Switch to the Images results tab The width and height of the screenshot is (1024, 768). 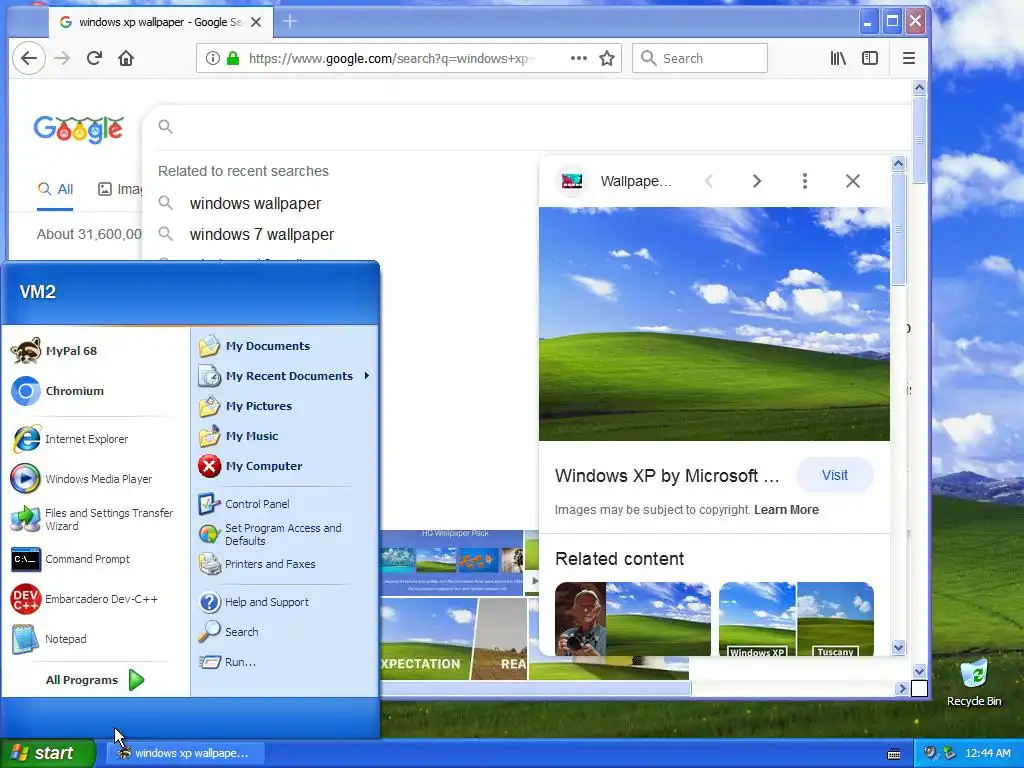120,189
